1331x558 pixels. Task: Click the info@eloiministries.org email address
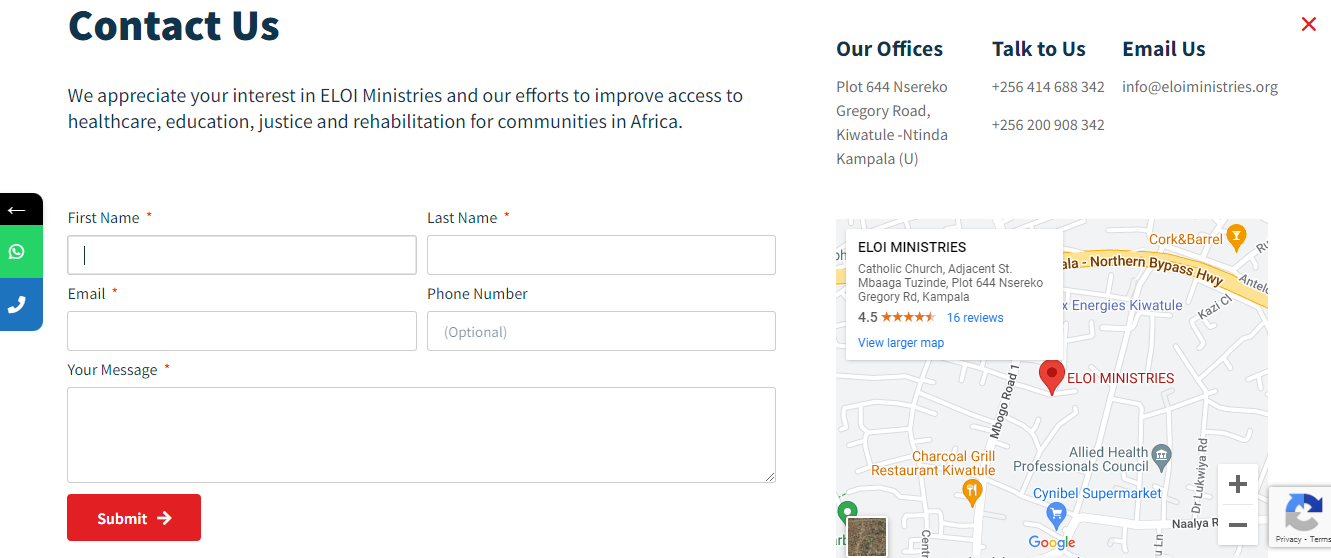(1200, 87)
